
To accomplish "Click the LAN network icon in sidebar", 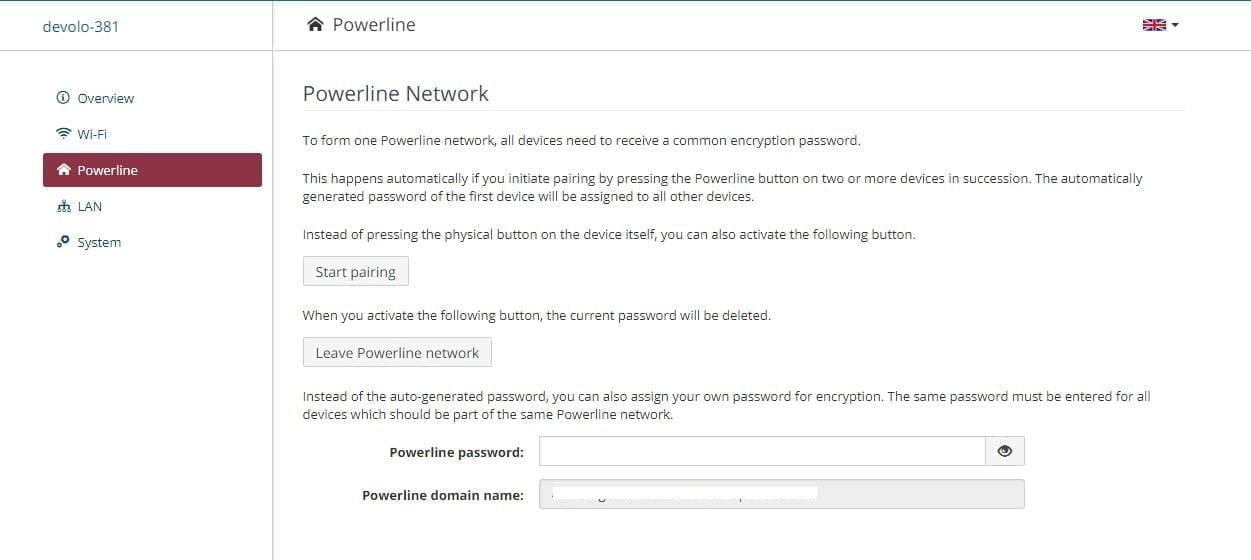I will (x=64, y=206).
